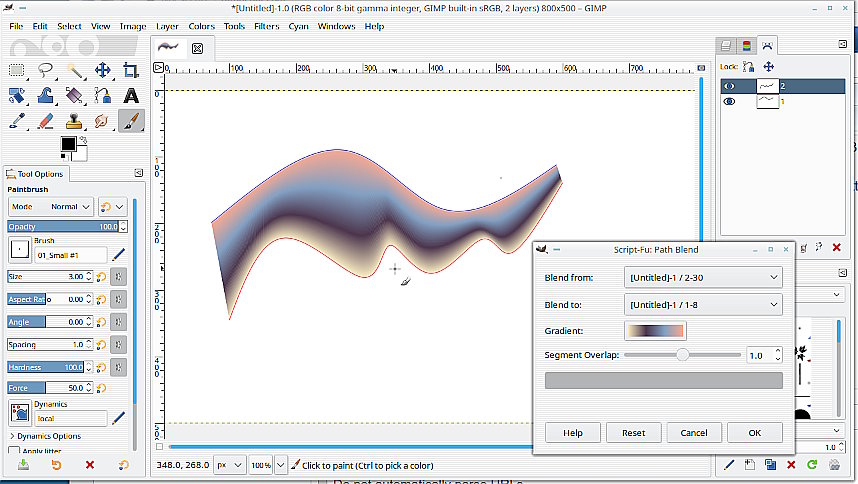Select the Paintbrush tool
Viewport: 858px width, 484px height.
tap(131, 120)
